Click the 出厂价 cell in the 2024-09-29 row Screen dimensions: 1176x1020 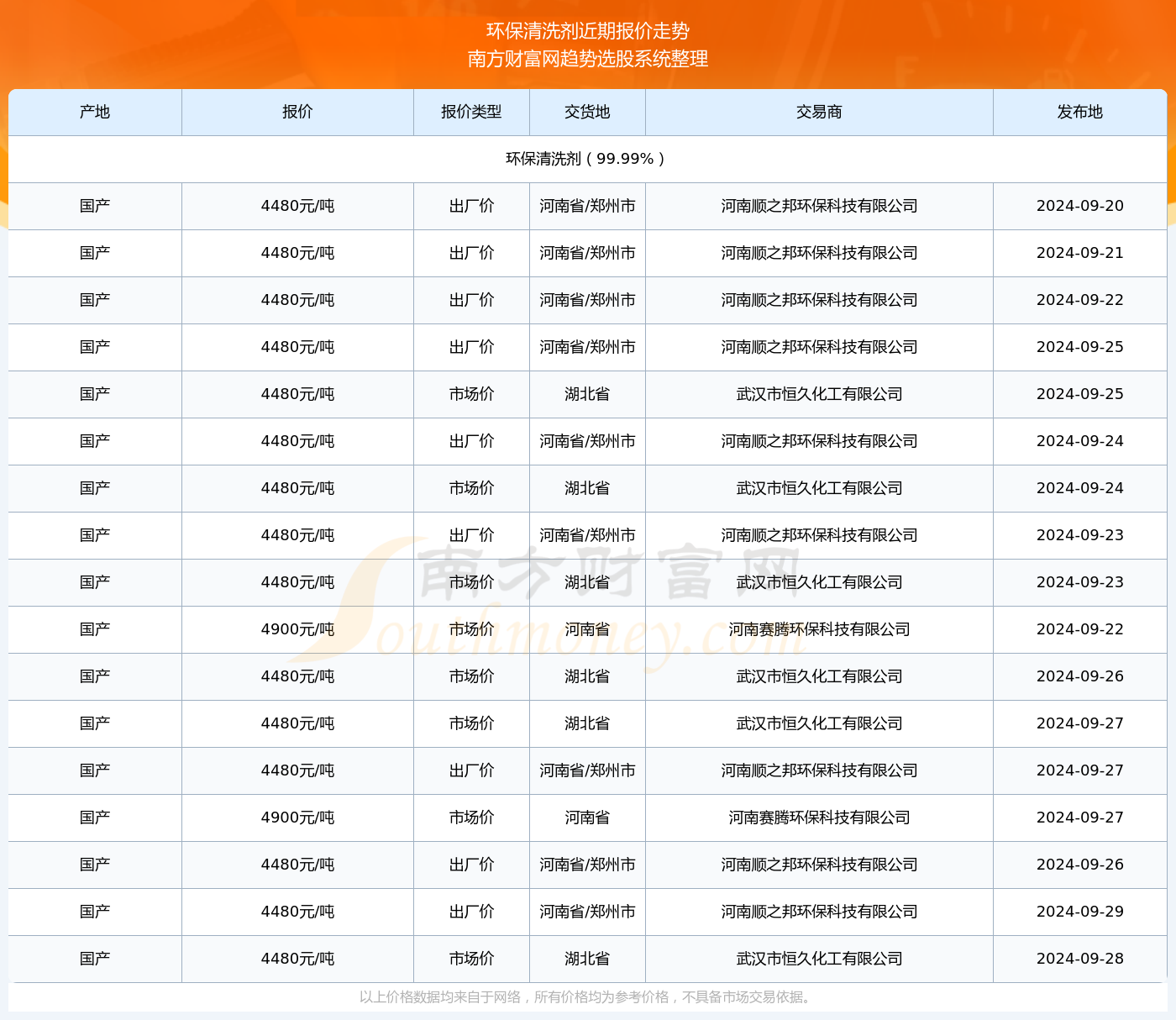tap(471, 912)
